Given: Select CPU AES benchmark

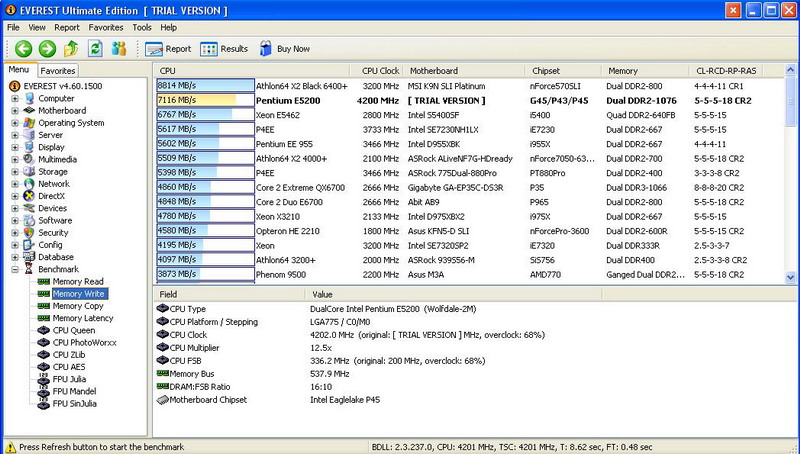Looking at the screenshot, I should [x=69, y=367].
